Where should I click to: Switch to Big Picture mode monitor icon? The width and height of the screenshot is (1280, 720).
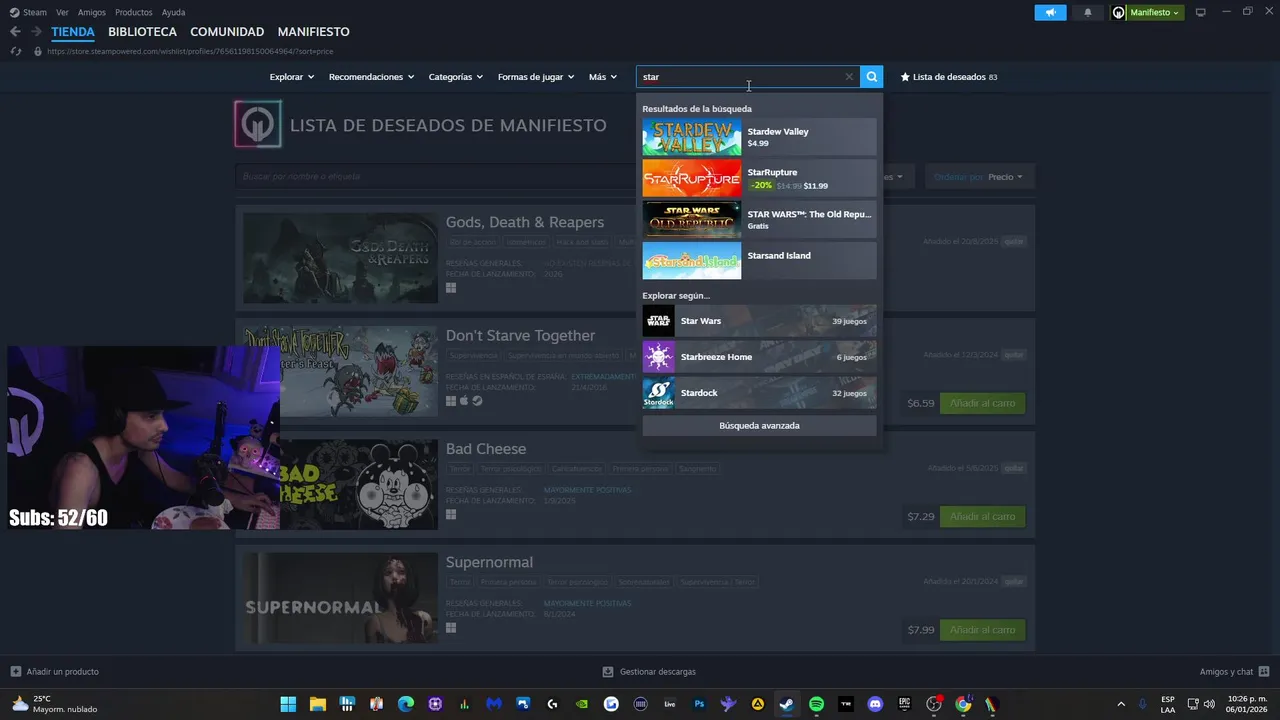click(1201, 12)
